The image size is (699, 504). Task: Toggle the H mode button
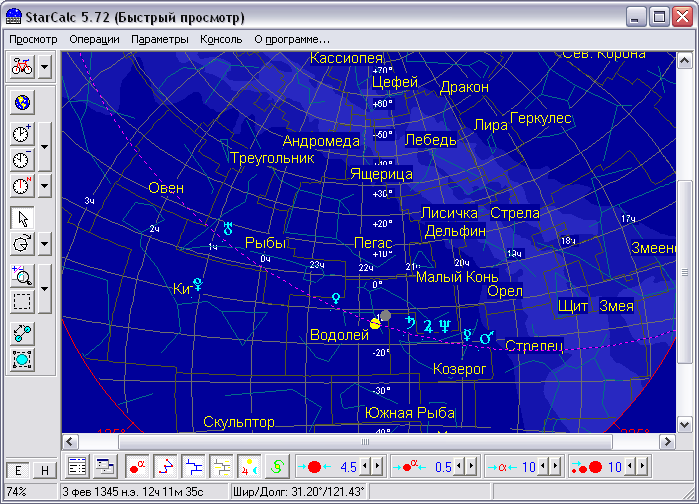click(x=44, y=471)
